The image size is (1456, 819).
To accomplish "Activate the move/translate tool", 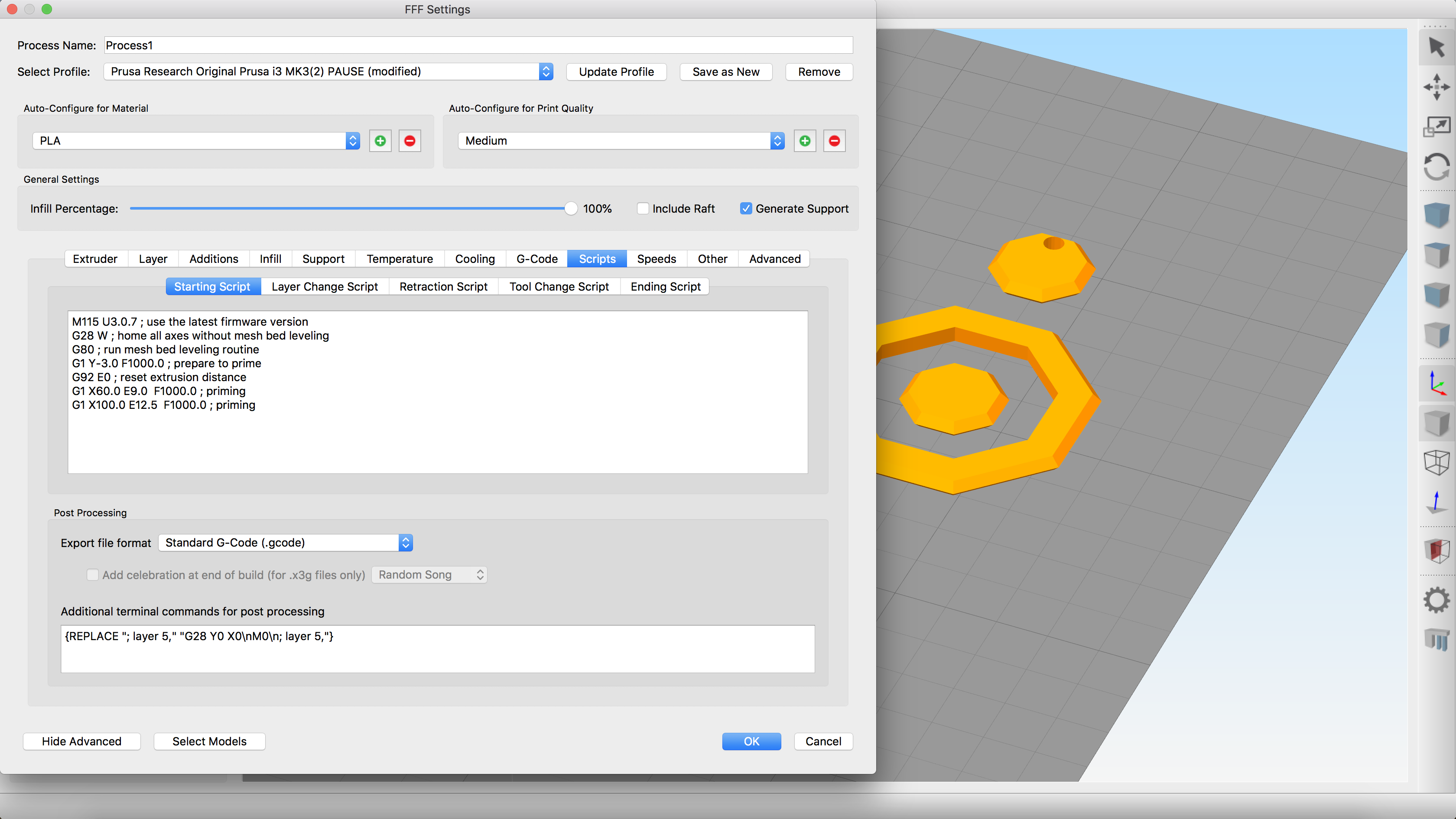I will [1436, 87].
